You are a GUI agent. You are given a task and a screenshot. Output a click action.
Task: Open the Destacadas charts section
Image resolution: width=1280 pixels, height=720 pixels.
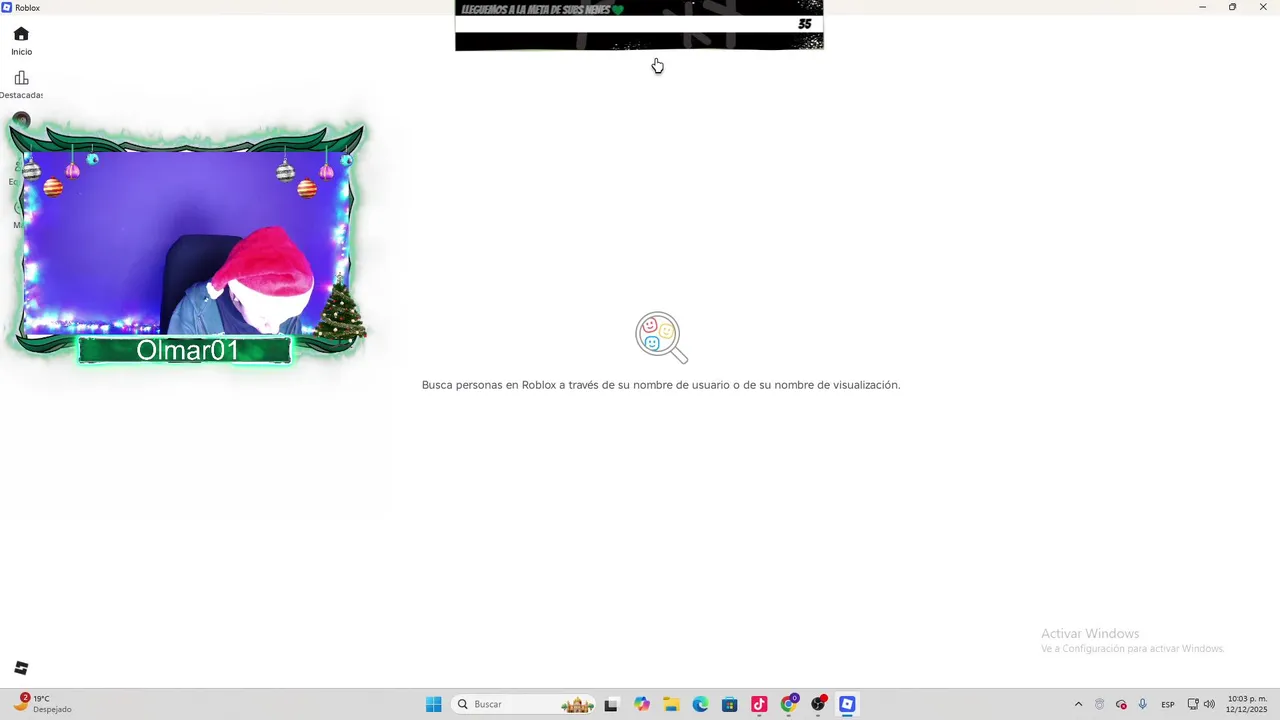(21, 85)
